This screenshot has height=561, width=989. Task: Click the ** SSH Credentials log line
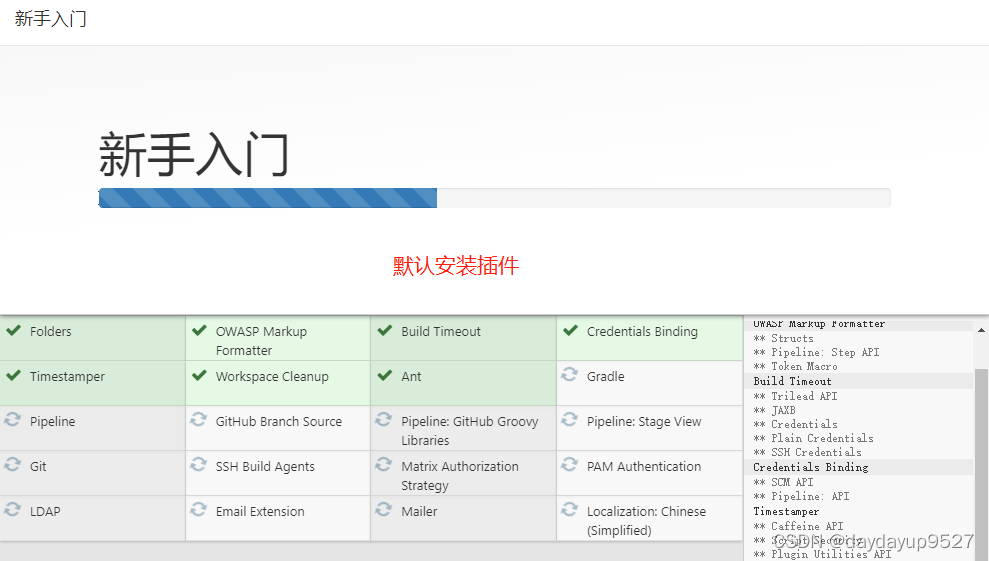click(807, 452)
